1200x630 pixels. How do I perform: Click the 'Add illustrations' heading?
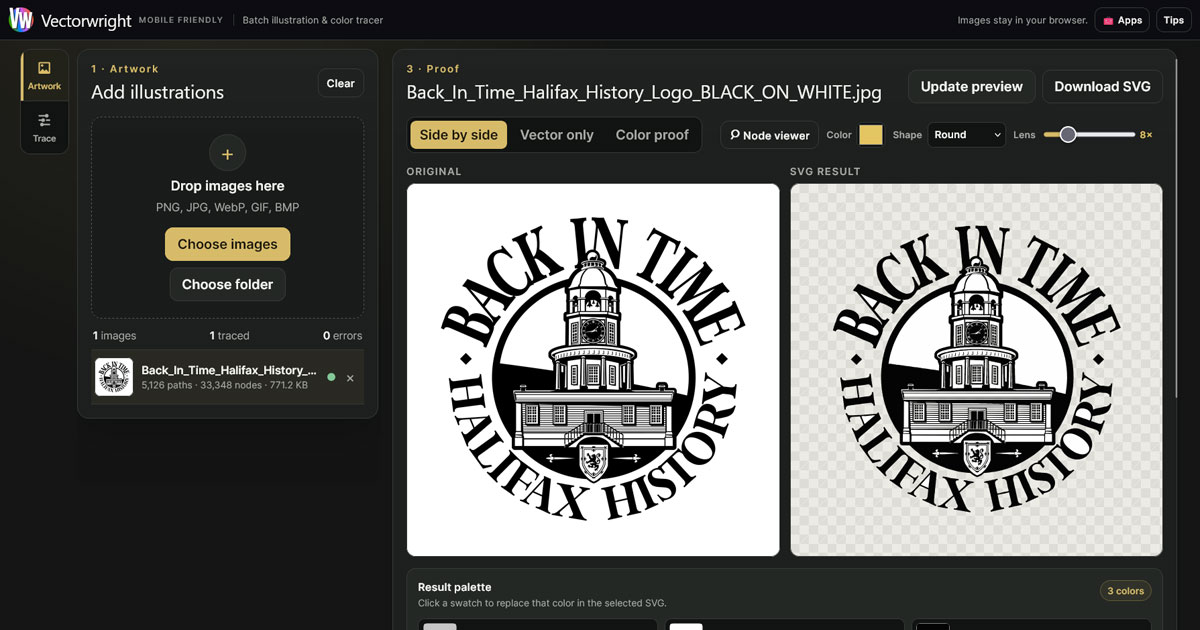pos(158,92)
